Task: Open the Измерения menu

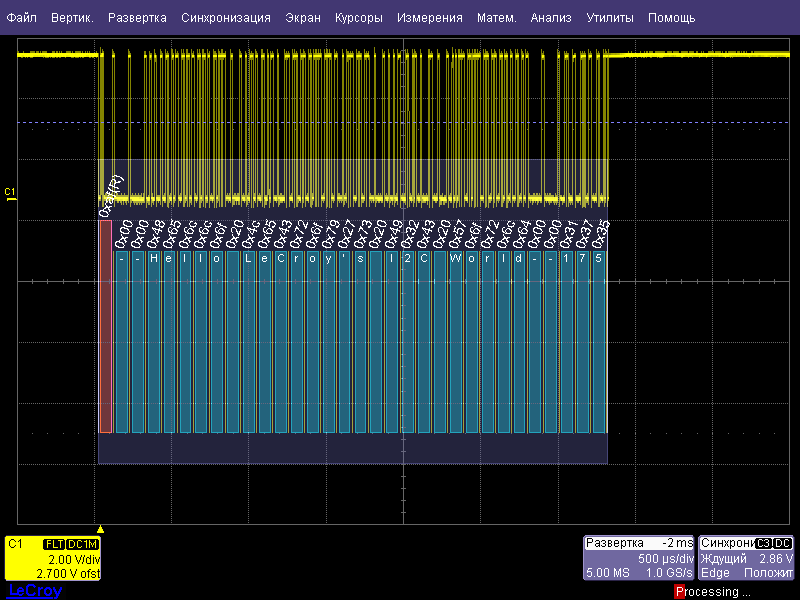Action: pos(430,18)
